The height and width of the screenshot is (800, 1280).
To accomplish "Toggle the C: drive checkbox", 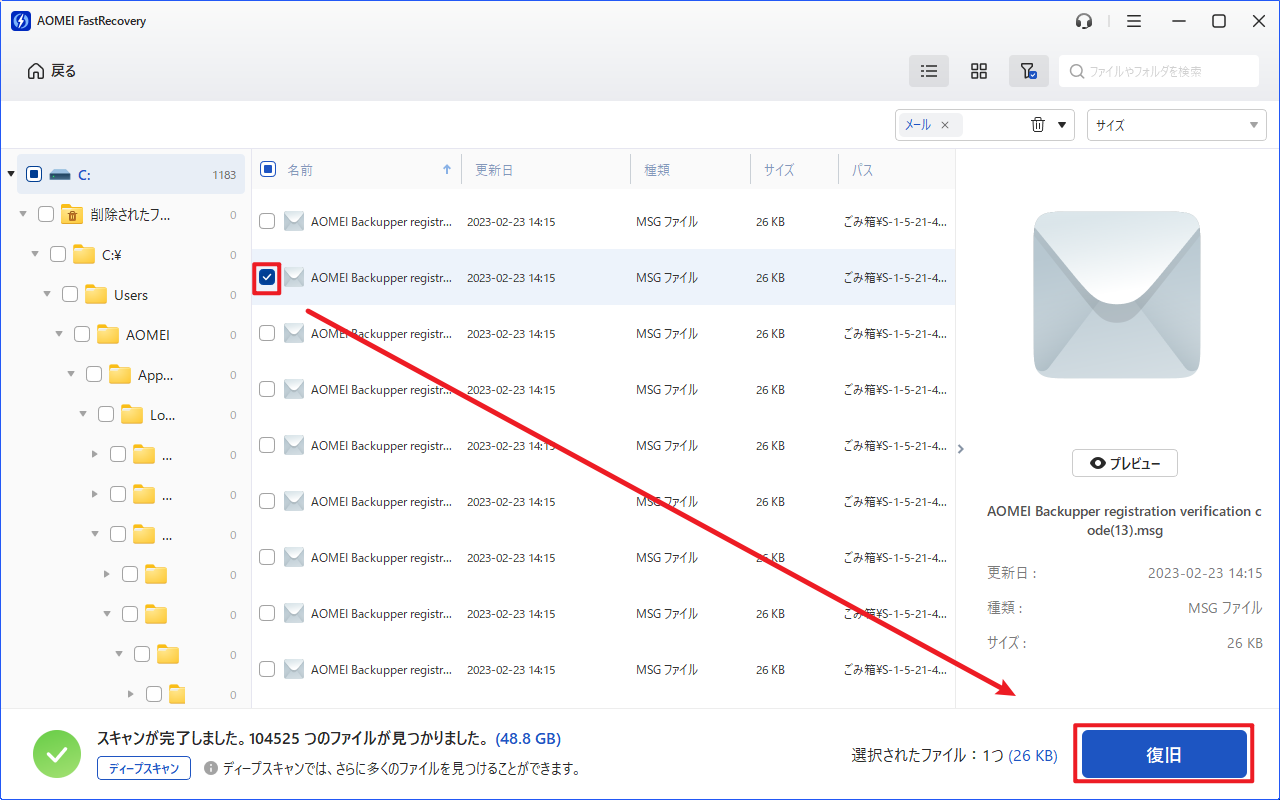I will [x=34, y=174].
